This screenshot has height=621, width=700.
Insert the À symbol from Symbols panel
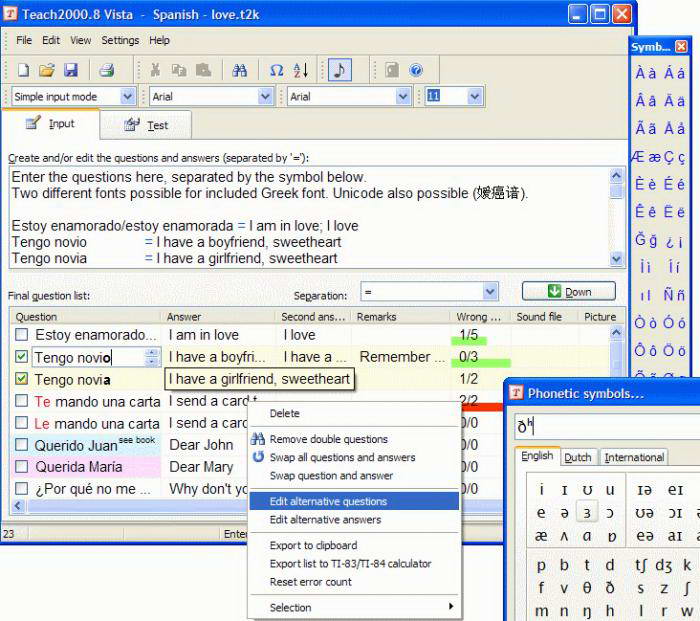point(640,73)
